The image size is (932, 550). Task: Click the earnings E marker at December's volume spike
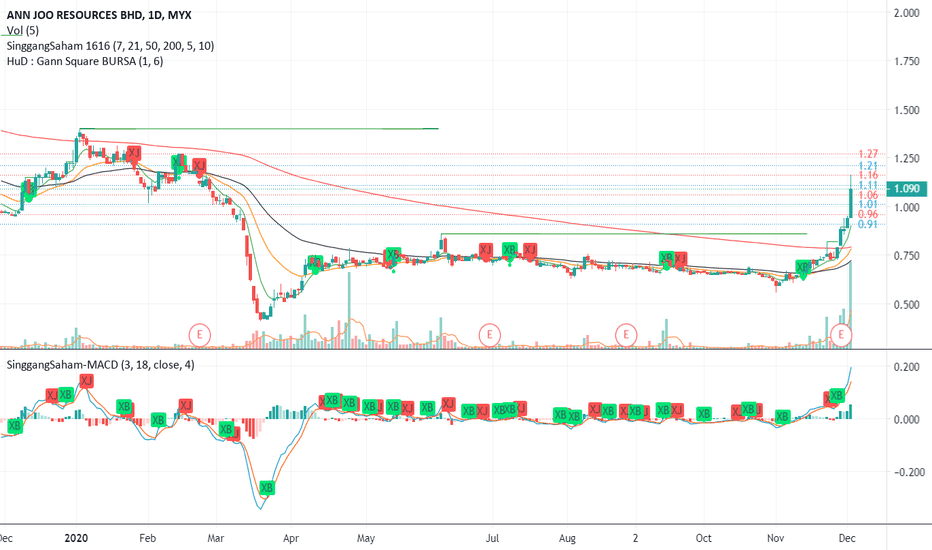(840, 335)
